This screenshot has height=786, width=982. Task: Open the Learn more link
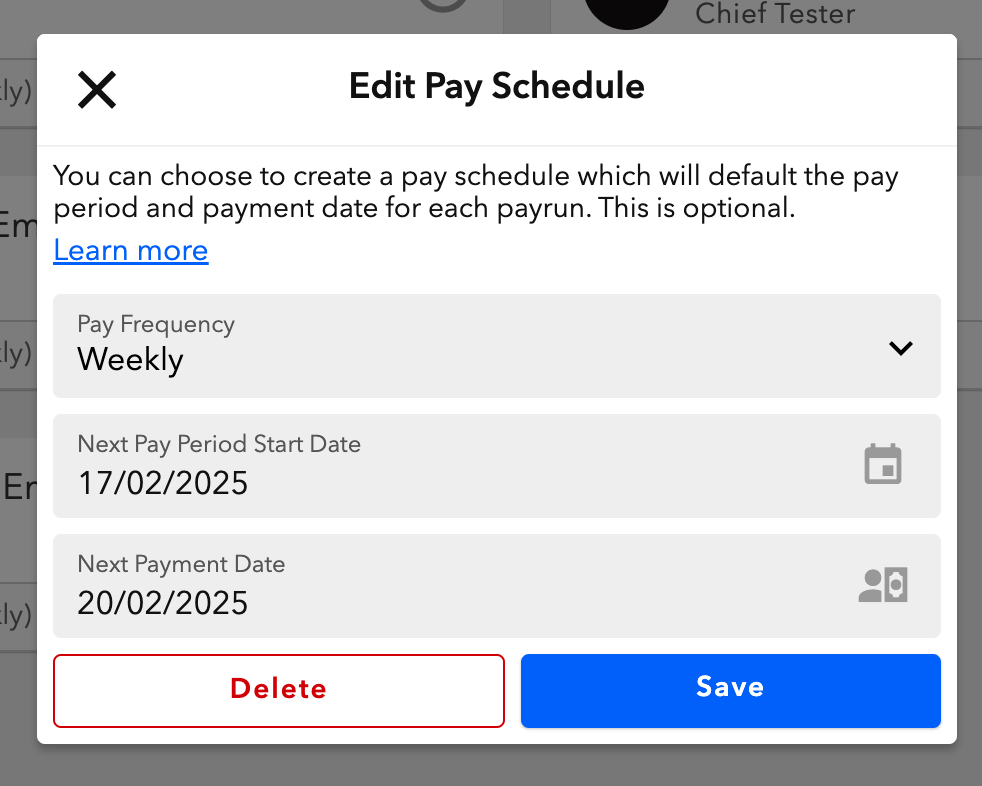[x=131, y=250]
